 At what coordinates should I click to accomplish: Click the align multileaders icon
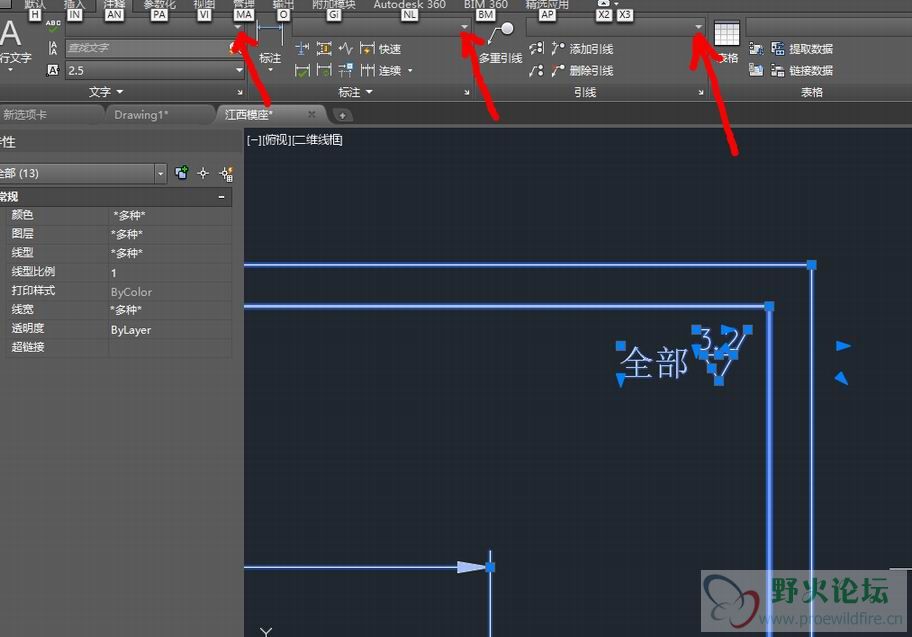[537, 48]
